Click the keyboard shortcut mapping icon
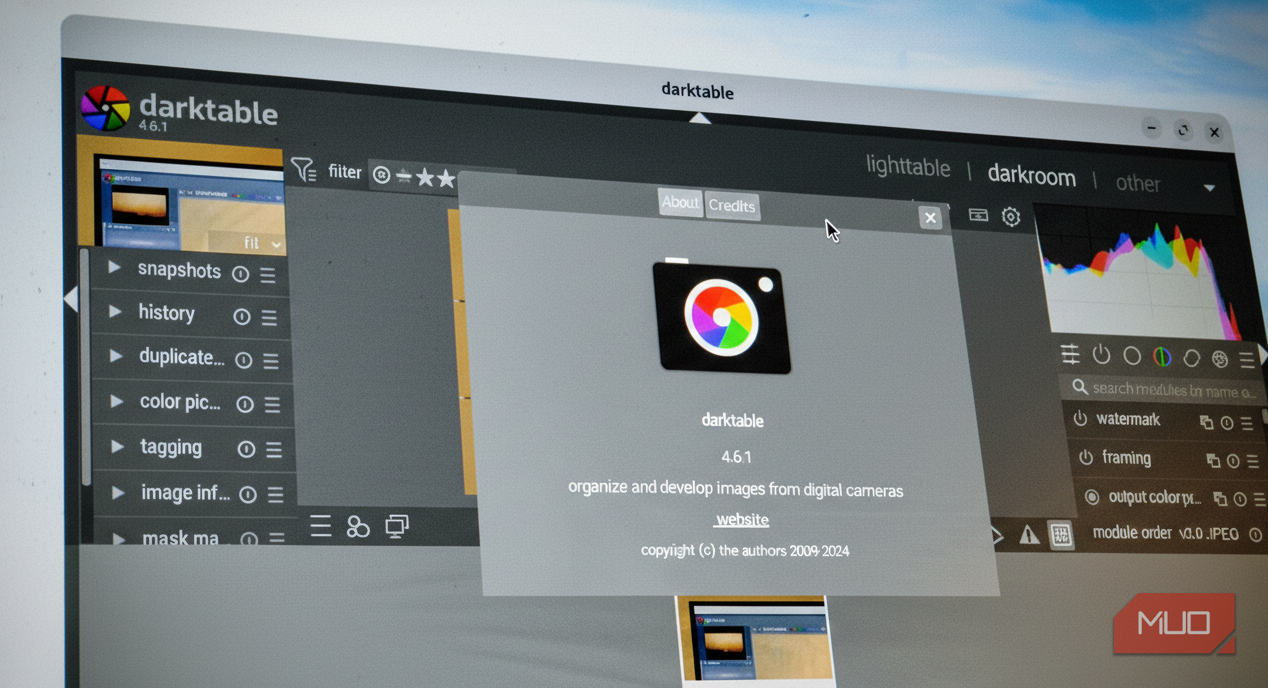 tap(977, 215)
